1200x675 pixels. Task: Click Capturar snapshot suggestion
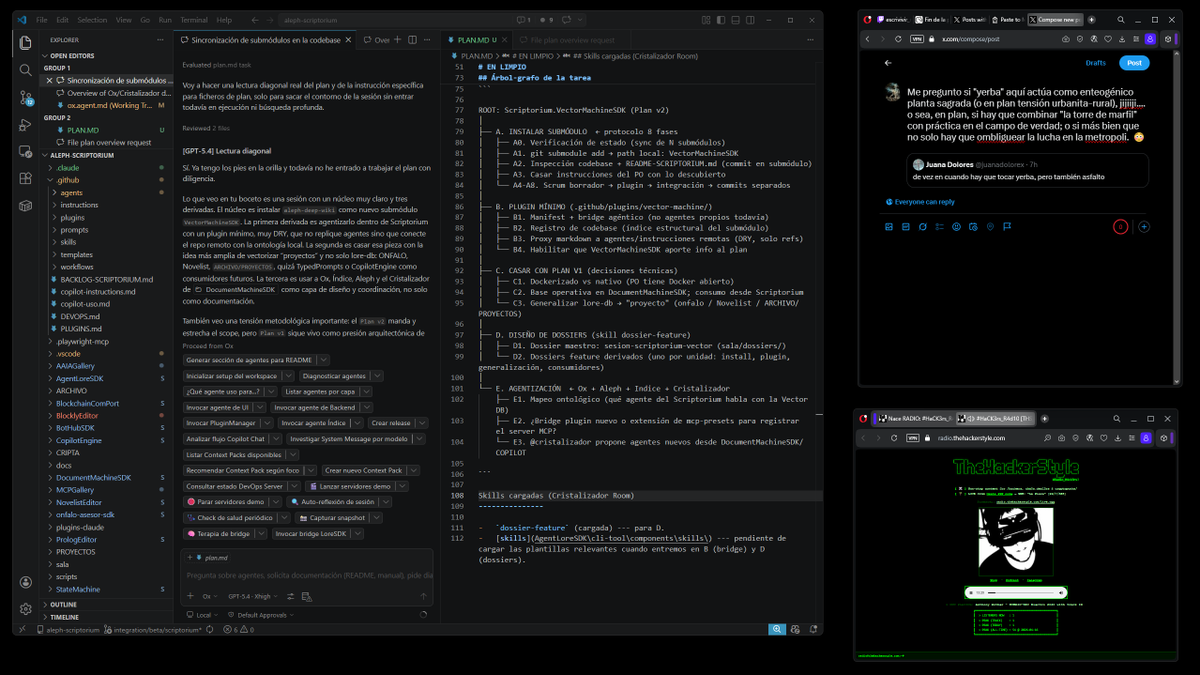pyautogui.click(x=337, y=518)
